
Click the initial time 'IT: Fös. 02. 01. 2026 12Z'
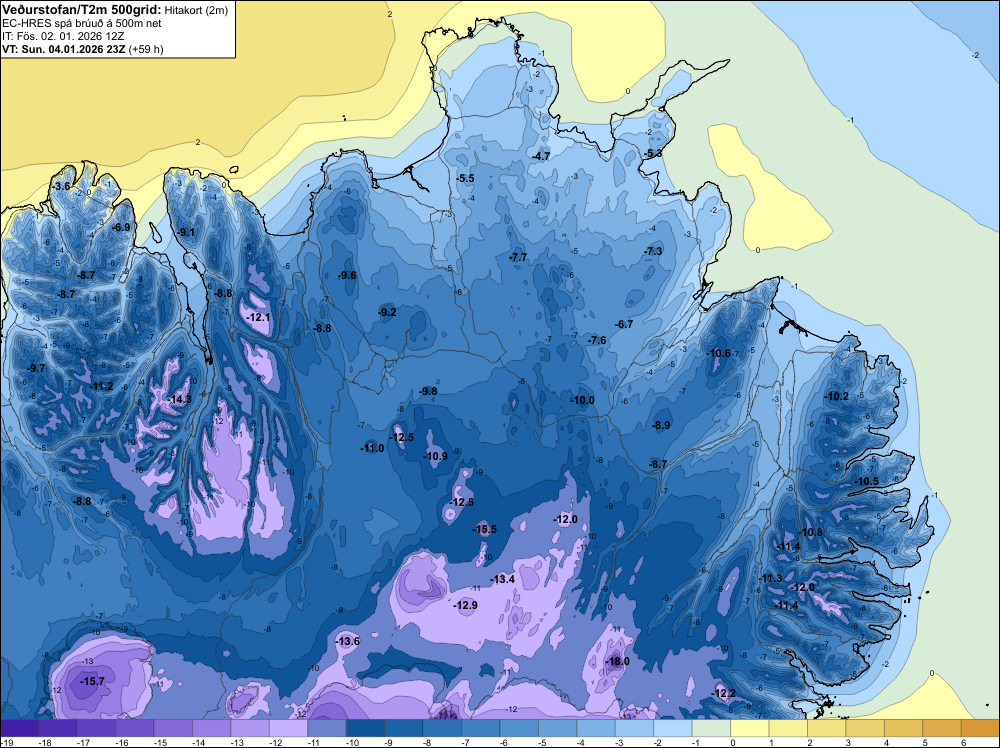click(x=62, y=36)
